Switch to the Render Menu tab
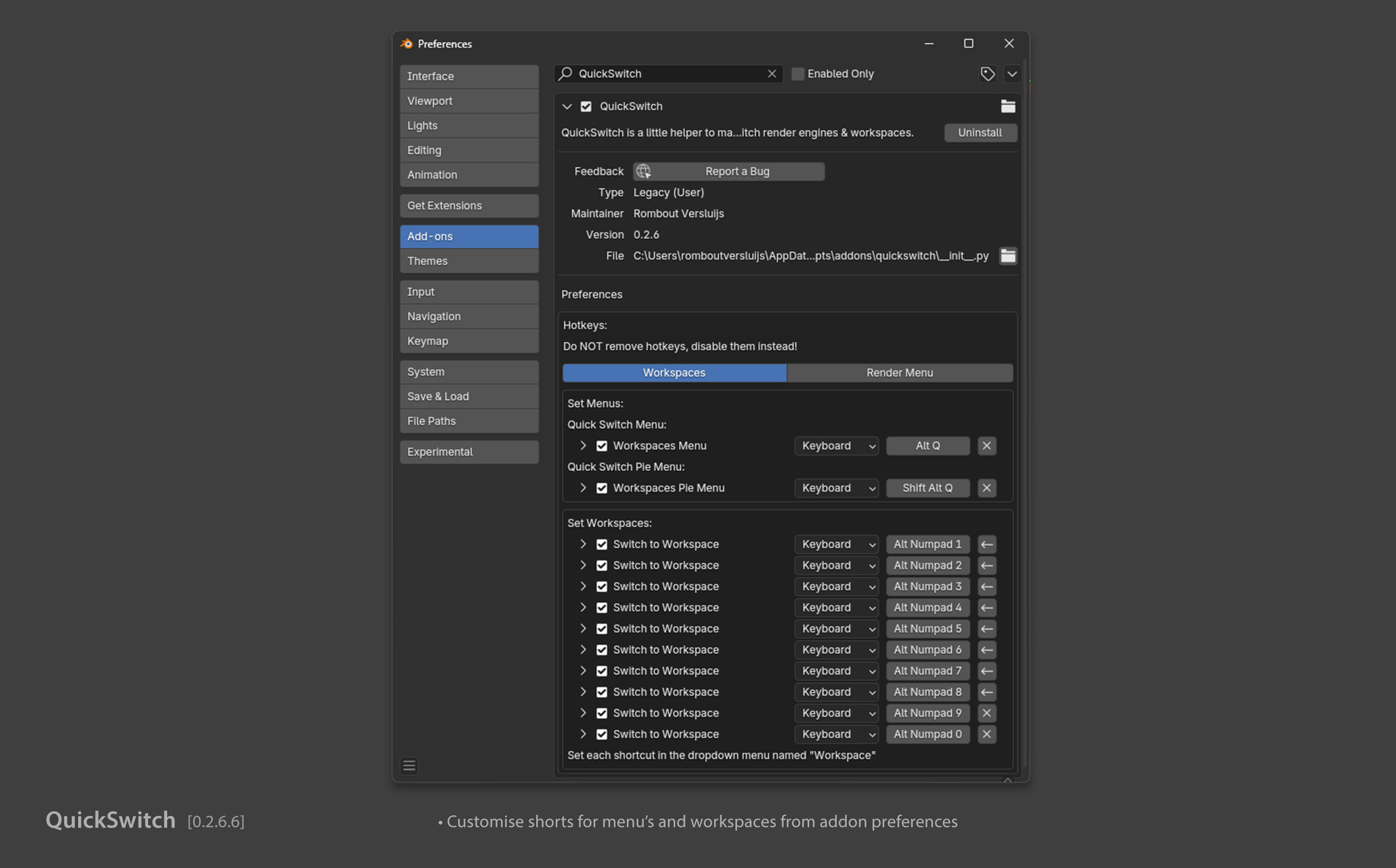This screenshot has height=868, width=1396. (x=899, y=373)
